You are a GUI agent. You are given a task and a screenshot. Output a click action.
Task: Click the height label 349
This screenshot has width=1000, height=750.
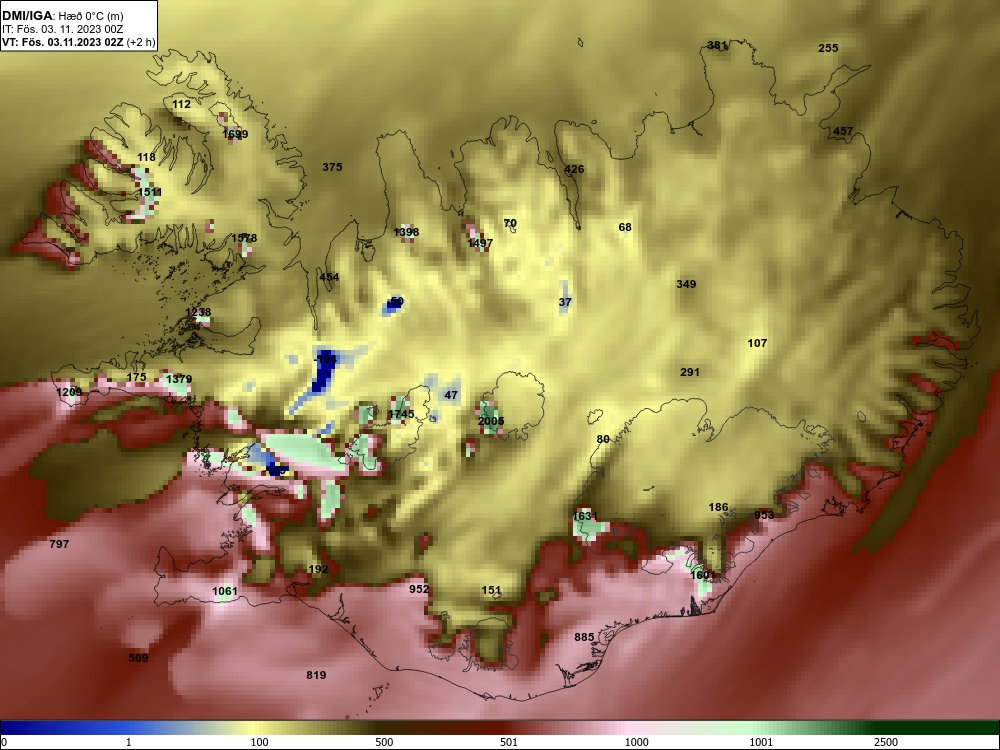tap(686, 284)
